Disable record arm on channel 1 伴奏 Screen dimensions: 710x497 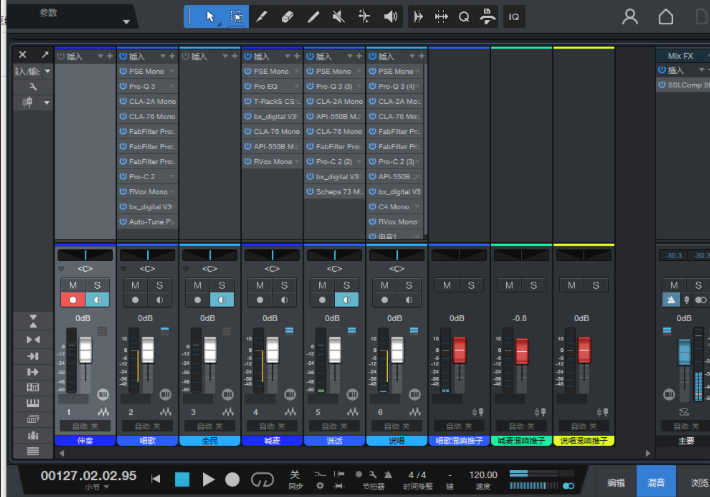(x=73, y=300)
